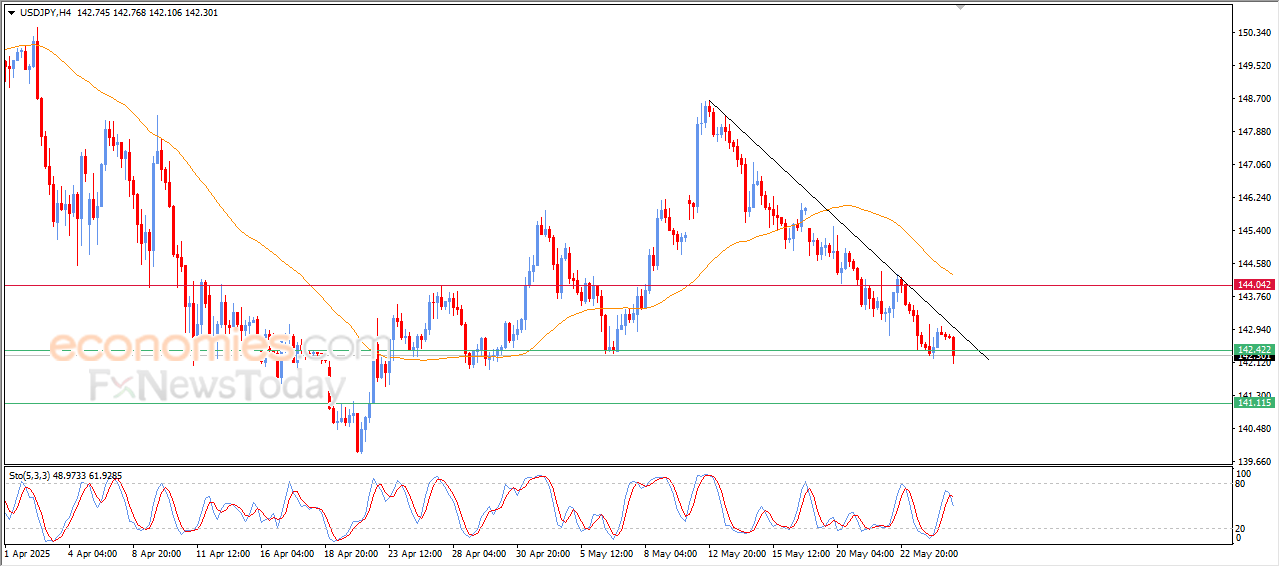Click the 4 Apr 04:00 time label
This screenshot has height=567, width=1280.
click(x=91, y=553)
